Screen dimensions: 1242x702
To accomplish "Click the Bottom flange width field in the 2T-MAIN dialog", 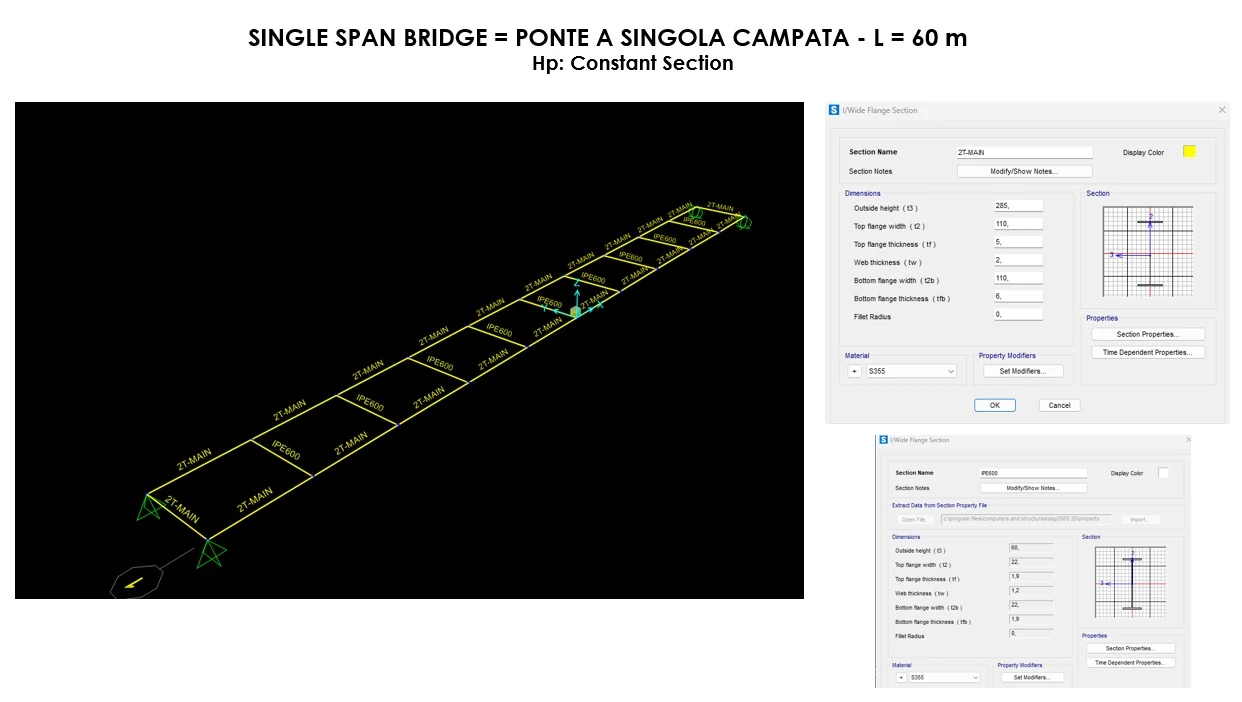I will pyautogui.click(x=1018, y=278).
